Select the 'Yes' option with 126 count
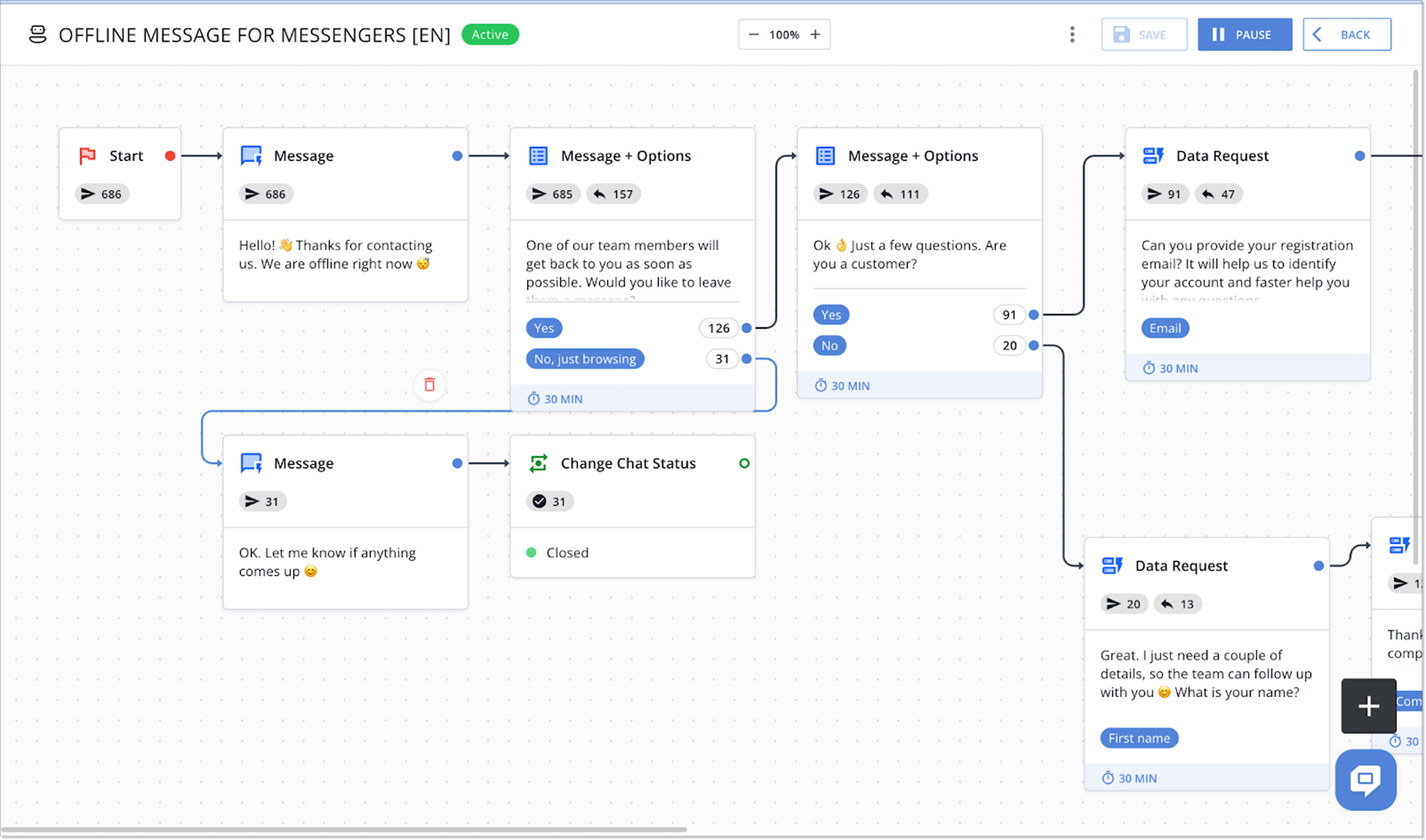This screenshot has width=1426, height=840. [544, 328]
